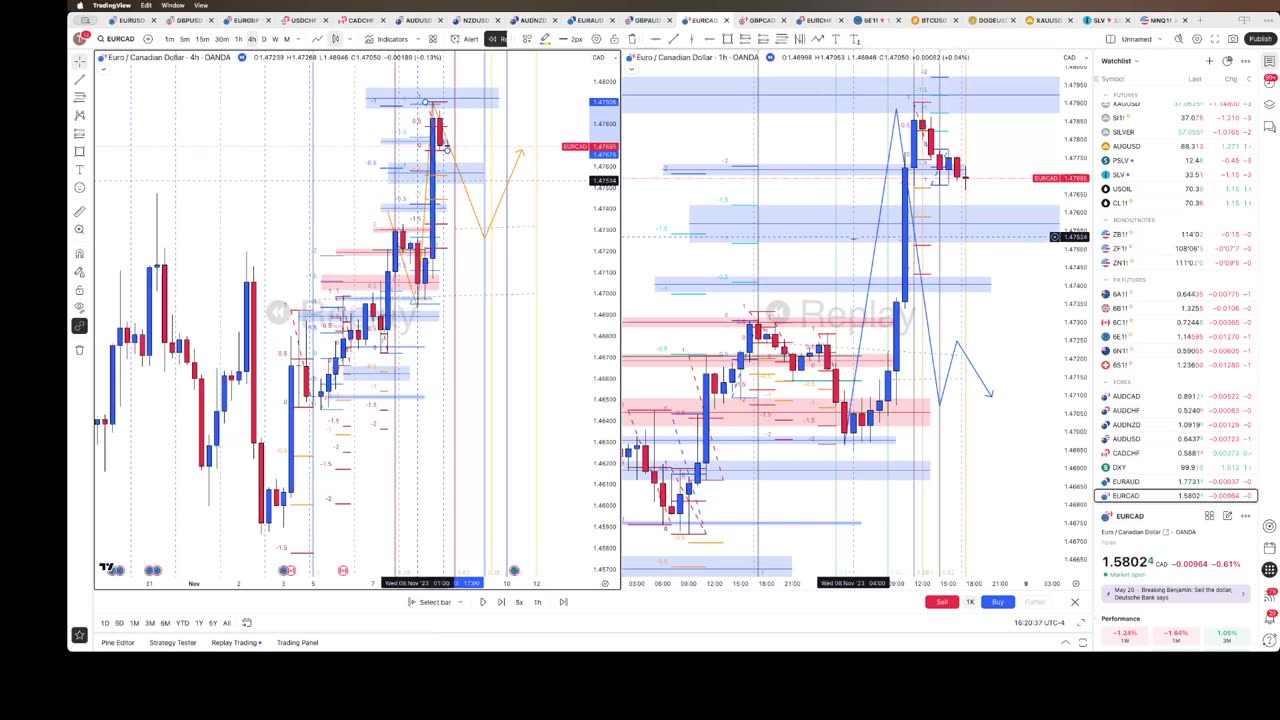
Task: Open the replay interval 1h selector
Action: pos(537,602)
